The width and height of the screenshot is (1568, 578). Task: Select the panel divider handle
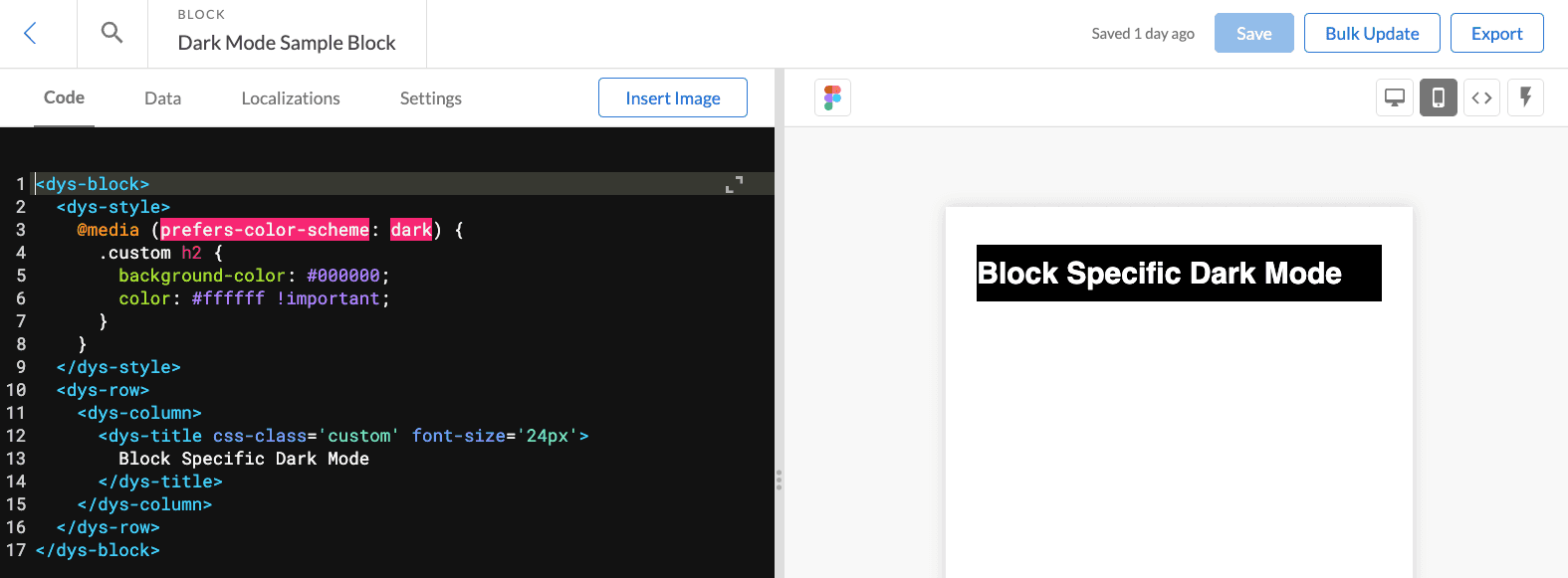pyautogui.click(x=779, y=481)
